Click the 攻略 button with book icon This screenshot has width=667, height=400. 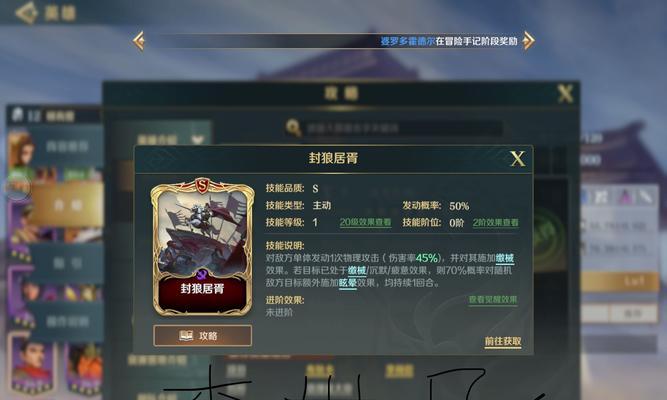pos(202,336)
